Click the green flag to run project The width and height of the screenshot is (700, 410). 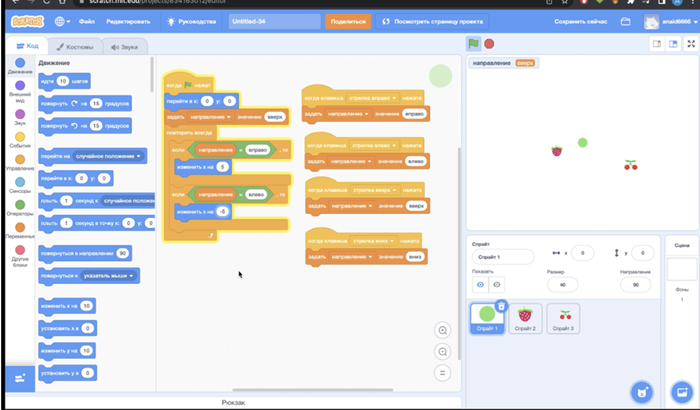tap(473, 43)
